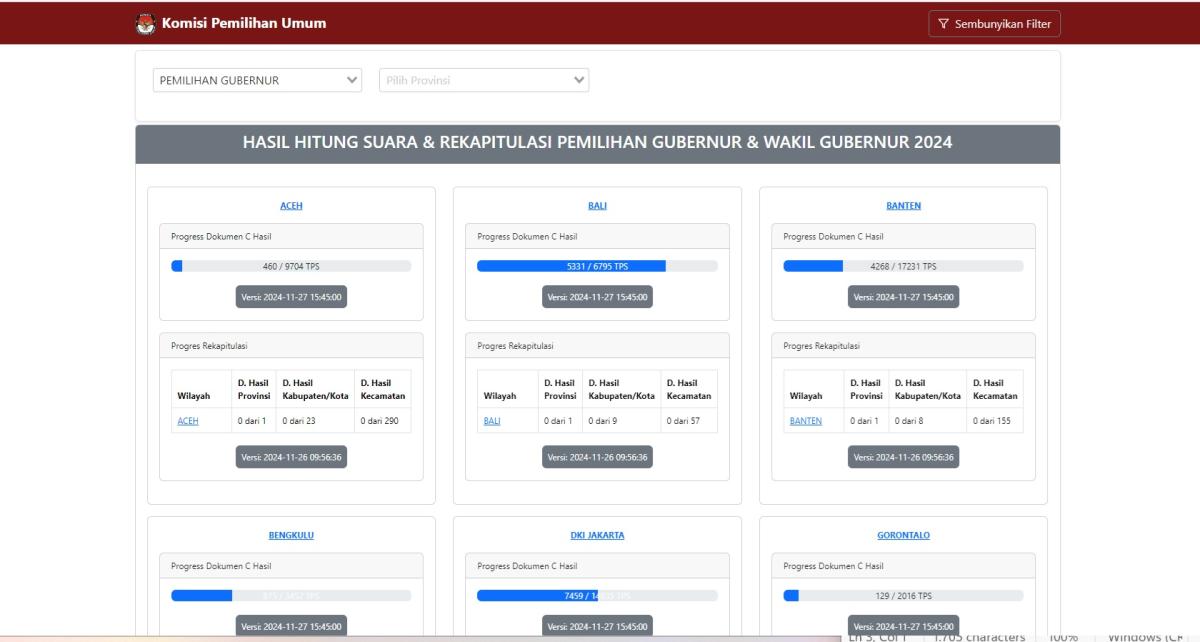Click the Sembunyikan Filter button
The width and height of the screenshot is (1200, 642).
(x=994, y=24)
